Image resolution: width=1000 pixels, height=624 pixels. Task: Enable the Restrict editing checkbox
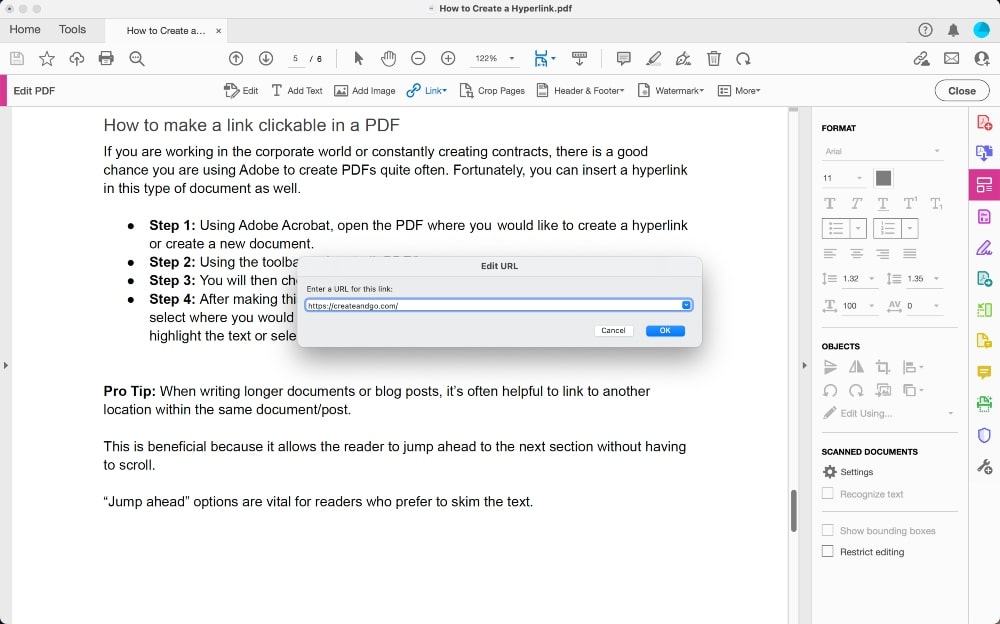(828, 551)
